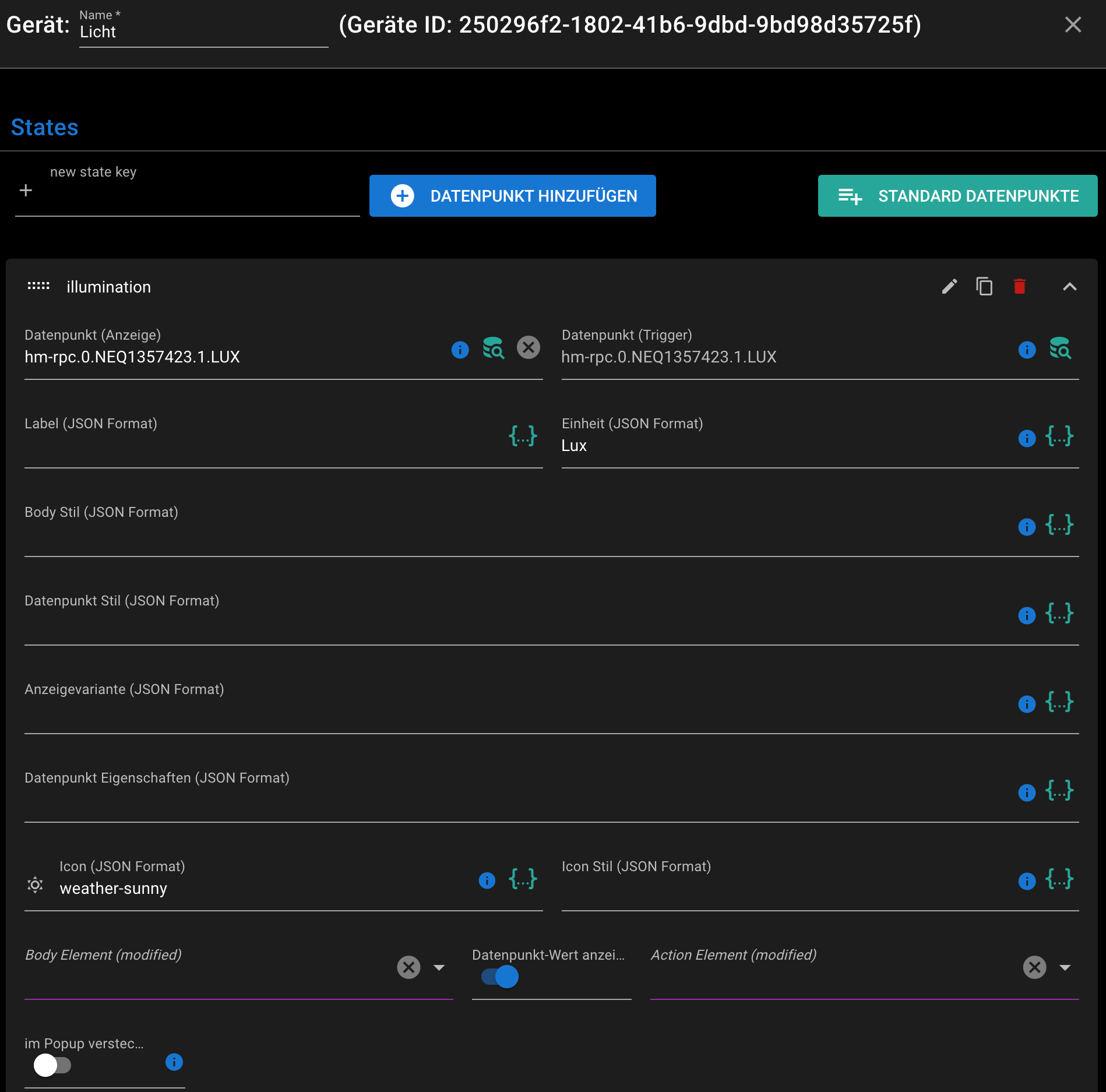Open the Body Element dropdown
Viewport: 1106px width, 1092px height.
(x=439, y=967)
